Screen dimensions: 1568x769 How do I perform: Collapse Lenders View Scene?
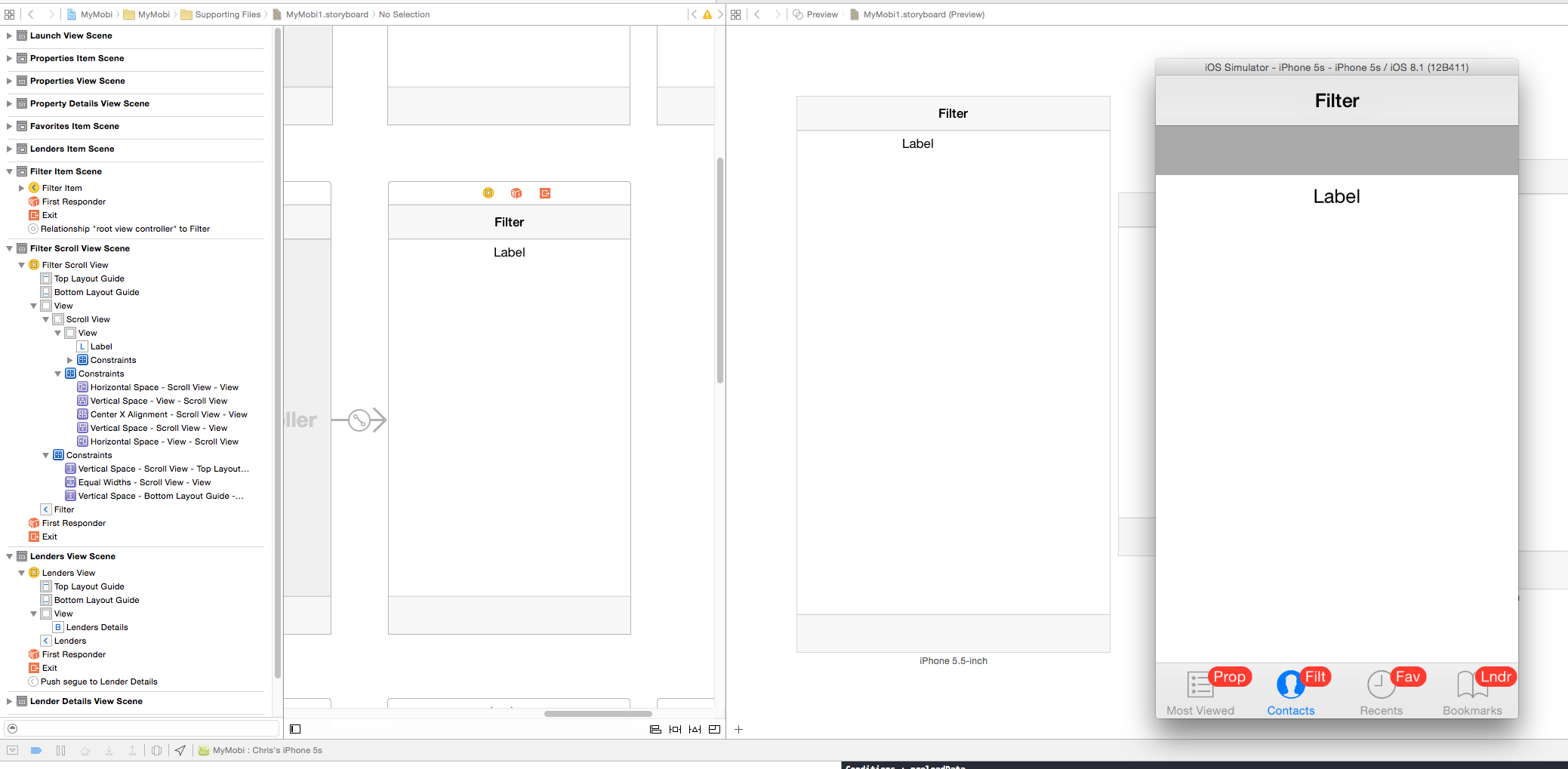9,556
